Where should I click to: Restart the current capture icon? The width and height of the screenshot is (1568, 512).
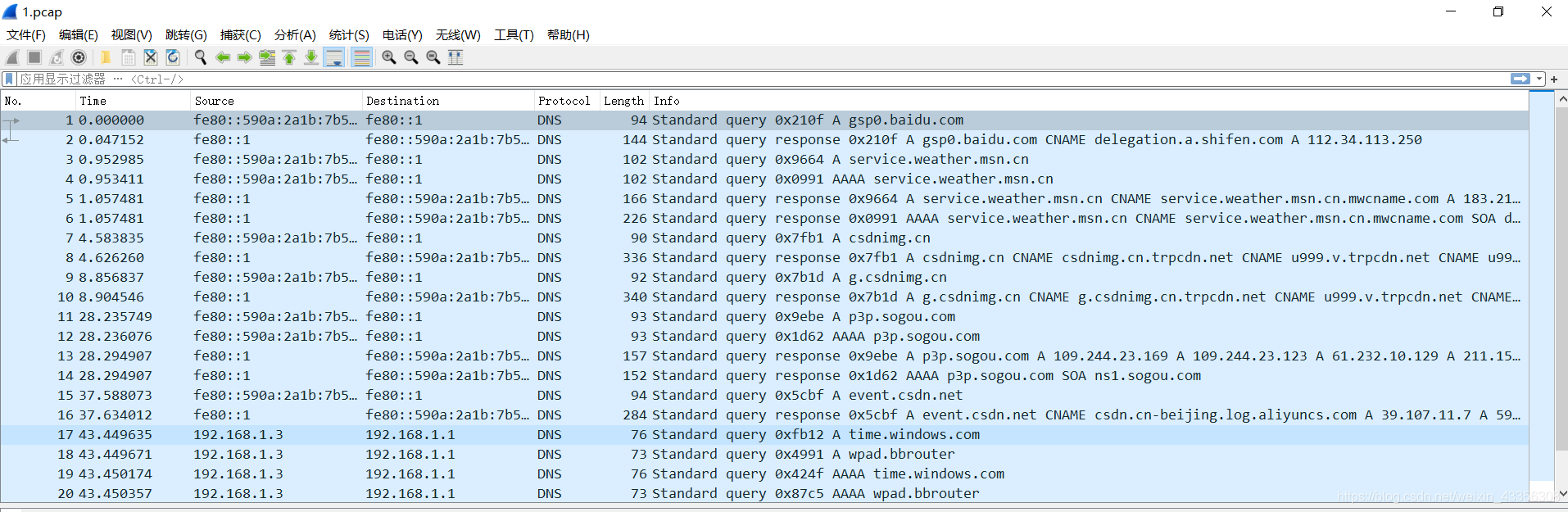pos(57,57)
